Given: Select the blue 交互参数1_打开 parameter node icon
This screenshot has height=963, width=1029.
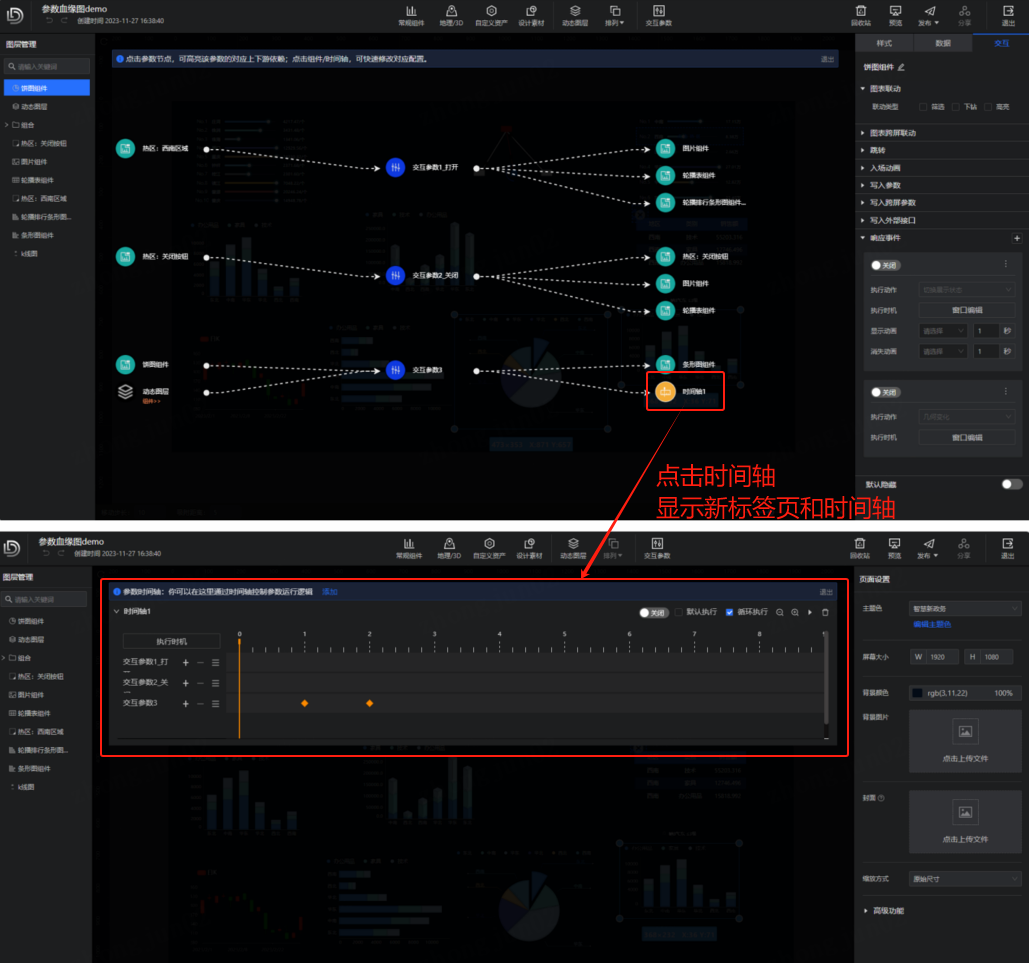Looking at the screenshot, I should [x=396, y=168].
